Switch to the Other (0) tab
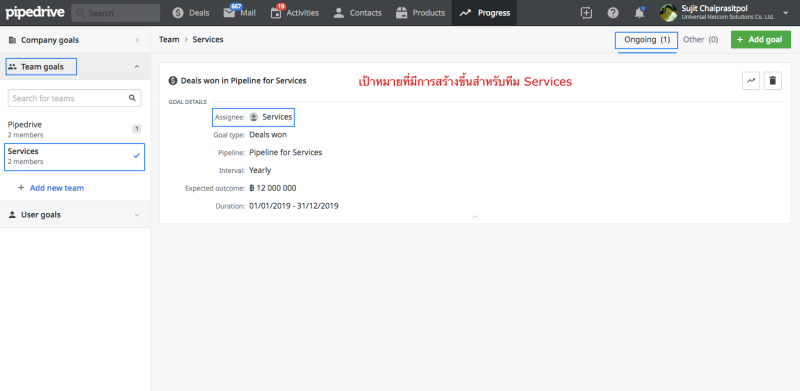Image resolution: width=800 pixels, height=391 pixels. tap(701, 39)
